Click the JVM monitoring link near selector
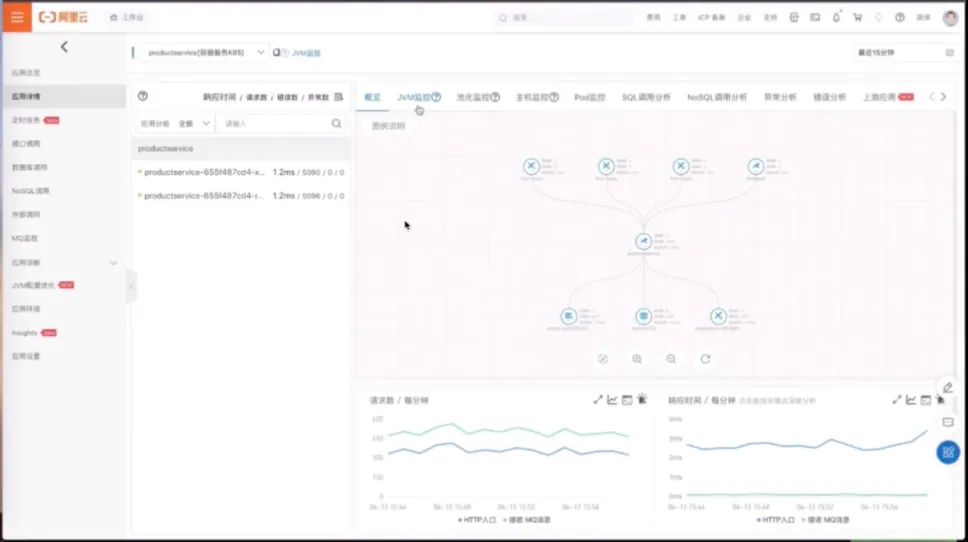This screenshot has width=968, height=542. point(306,53)
